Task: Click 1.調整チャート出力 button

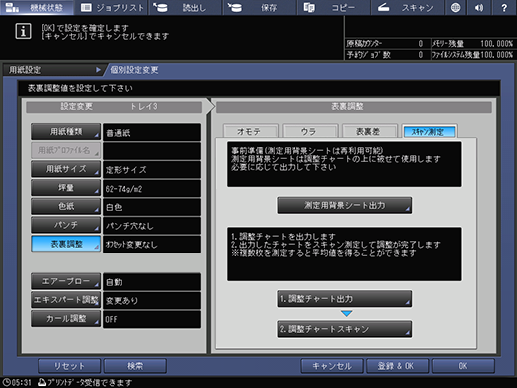Action: (344, 299)
